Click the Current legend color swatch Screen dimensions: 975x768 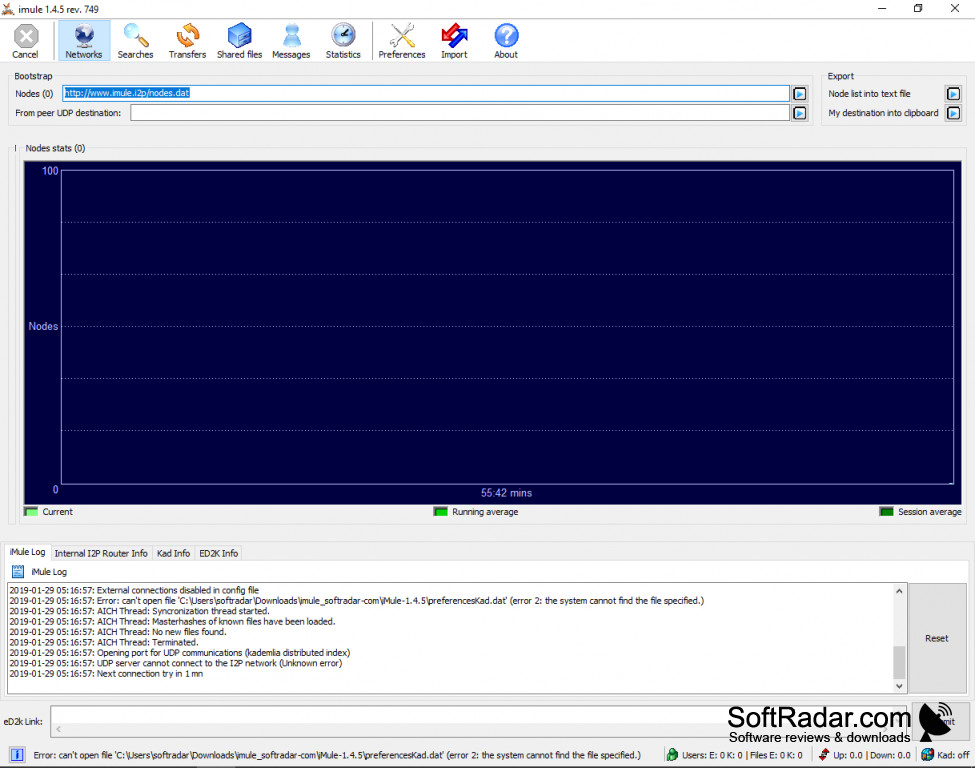[x=31, y=512]
